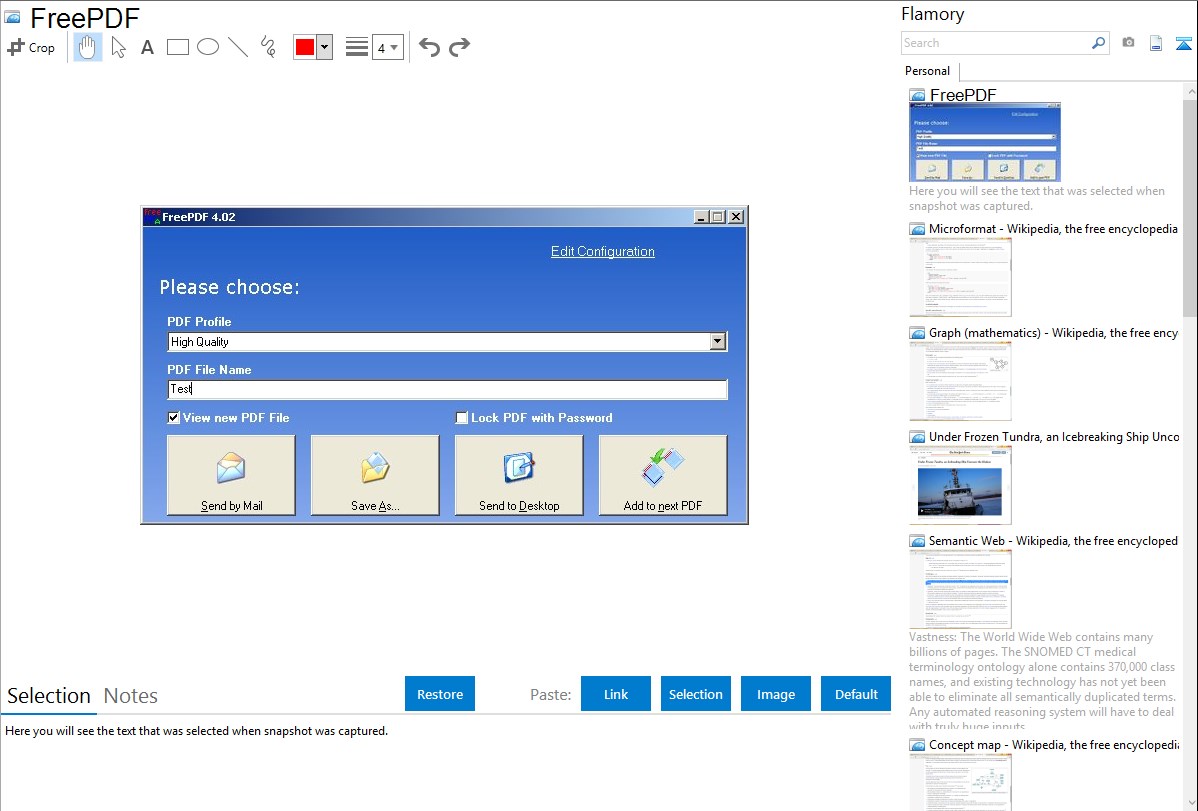Screen dimensions: 1198x811
Task: Activate the hand pan tool
Action: (88, 47)
